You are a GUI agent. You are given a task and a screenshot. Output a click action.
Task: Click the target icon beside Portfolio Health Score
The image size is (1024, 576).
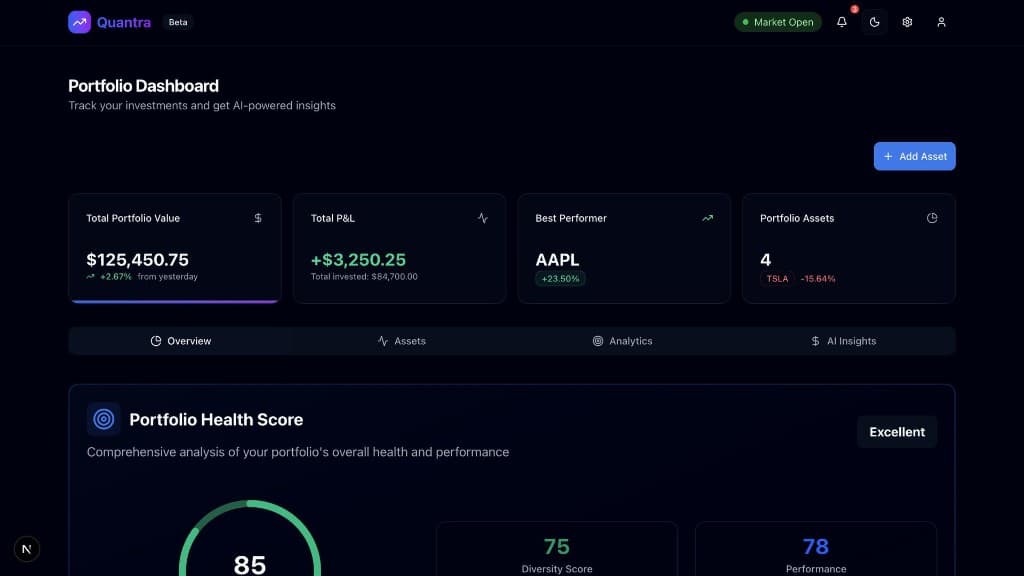point(104,419)
